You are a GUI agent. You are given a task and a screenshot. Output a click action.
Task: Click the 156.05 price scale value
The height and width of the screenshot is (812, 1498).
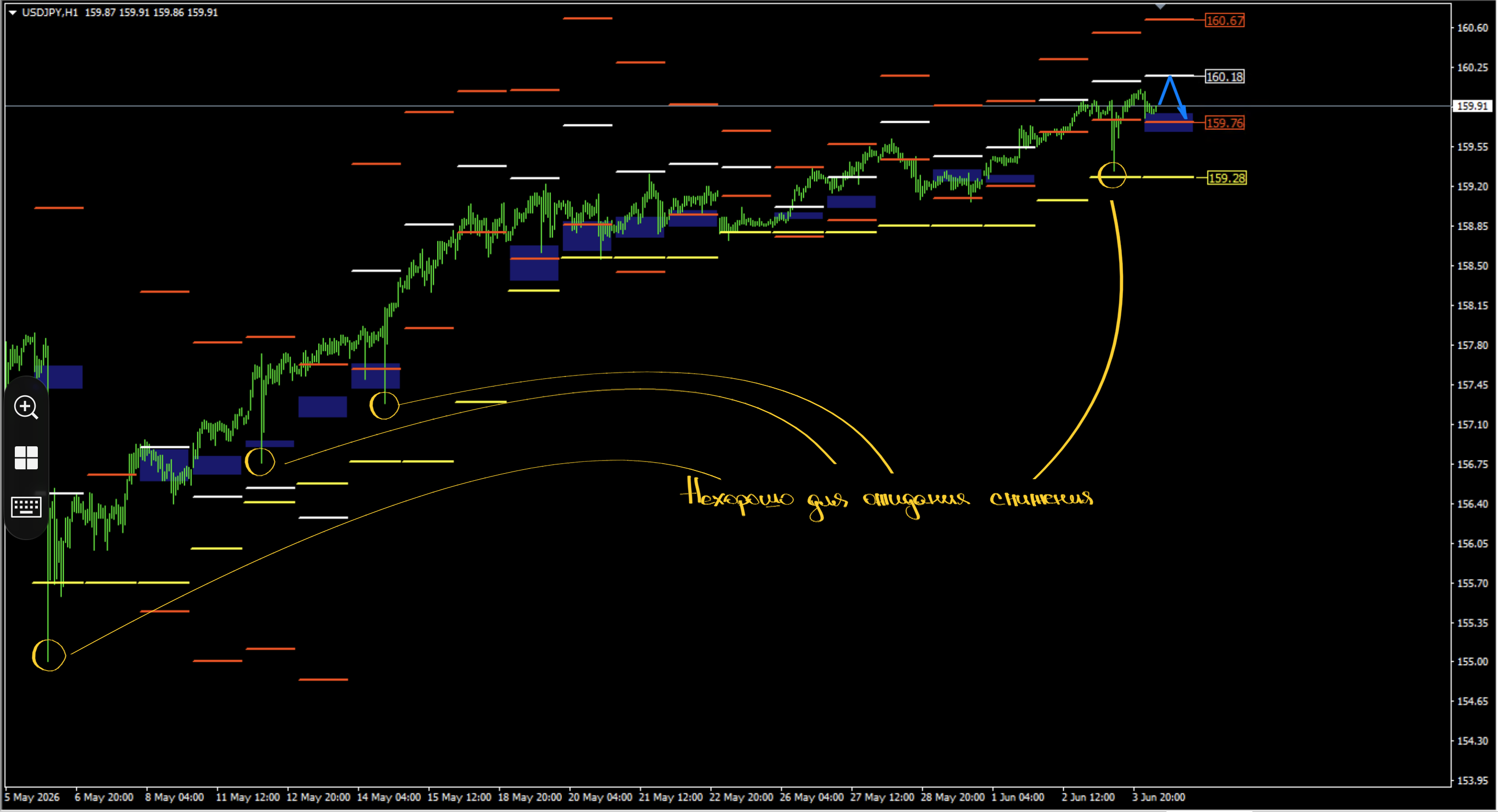tap(1472, 543)
